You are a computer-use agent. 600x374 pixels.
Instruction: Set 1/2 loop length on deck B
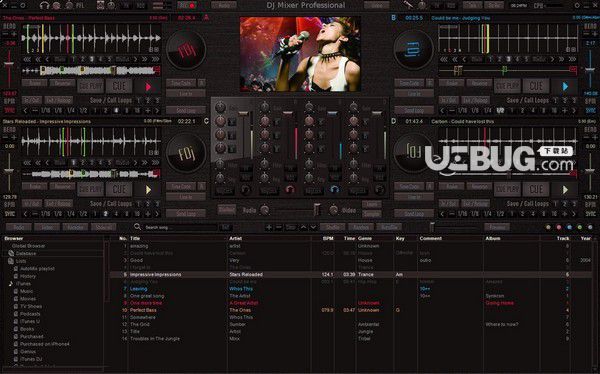500,111
